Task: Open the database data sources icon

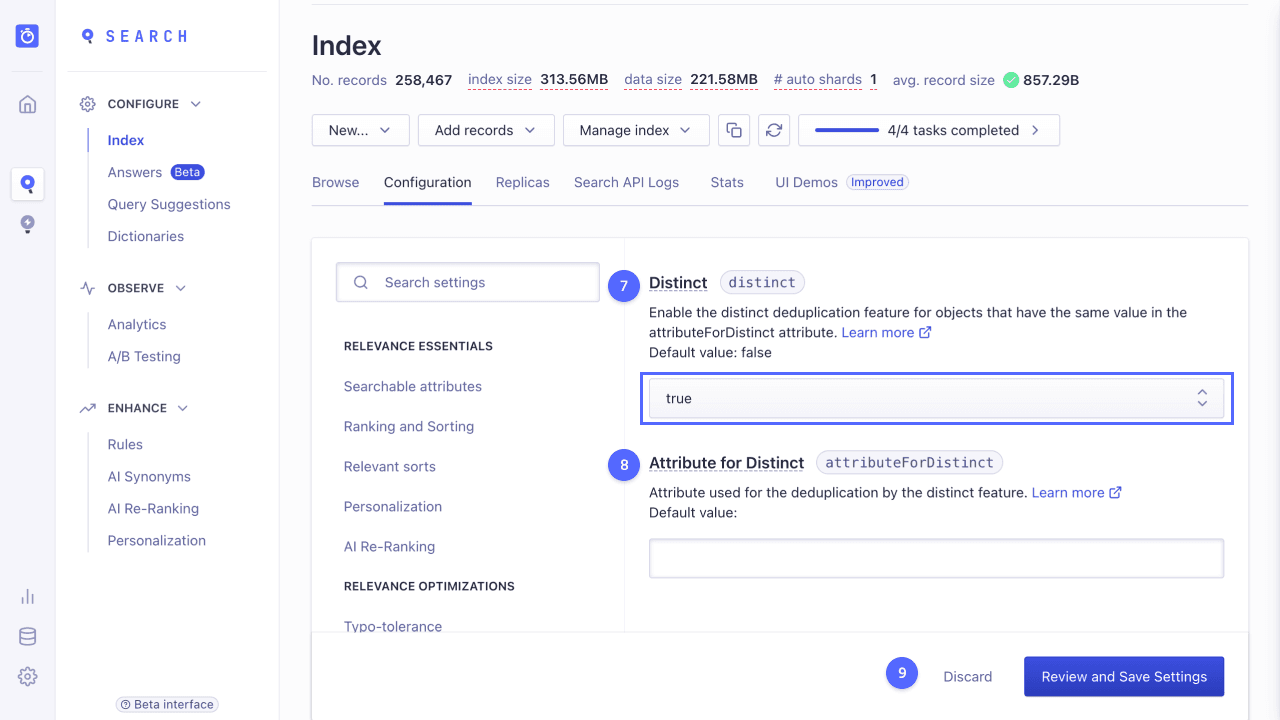Action: [27, 637]
